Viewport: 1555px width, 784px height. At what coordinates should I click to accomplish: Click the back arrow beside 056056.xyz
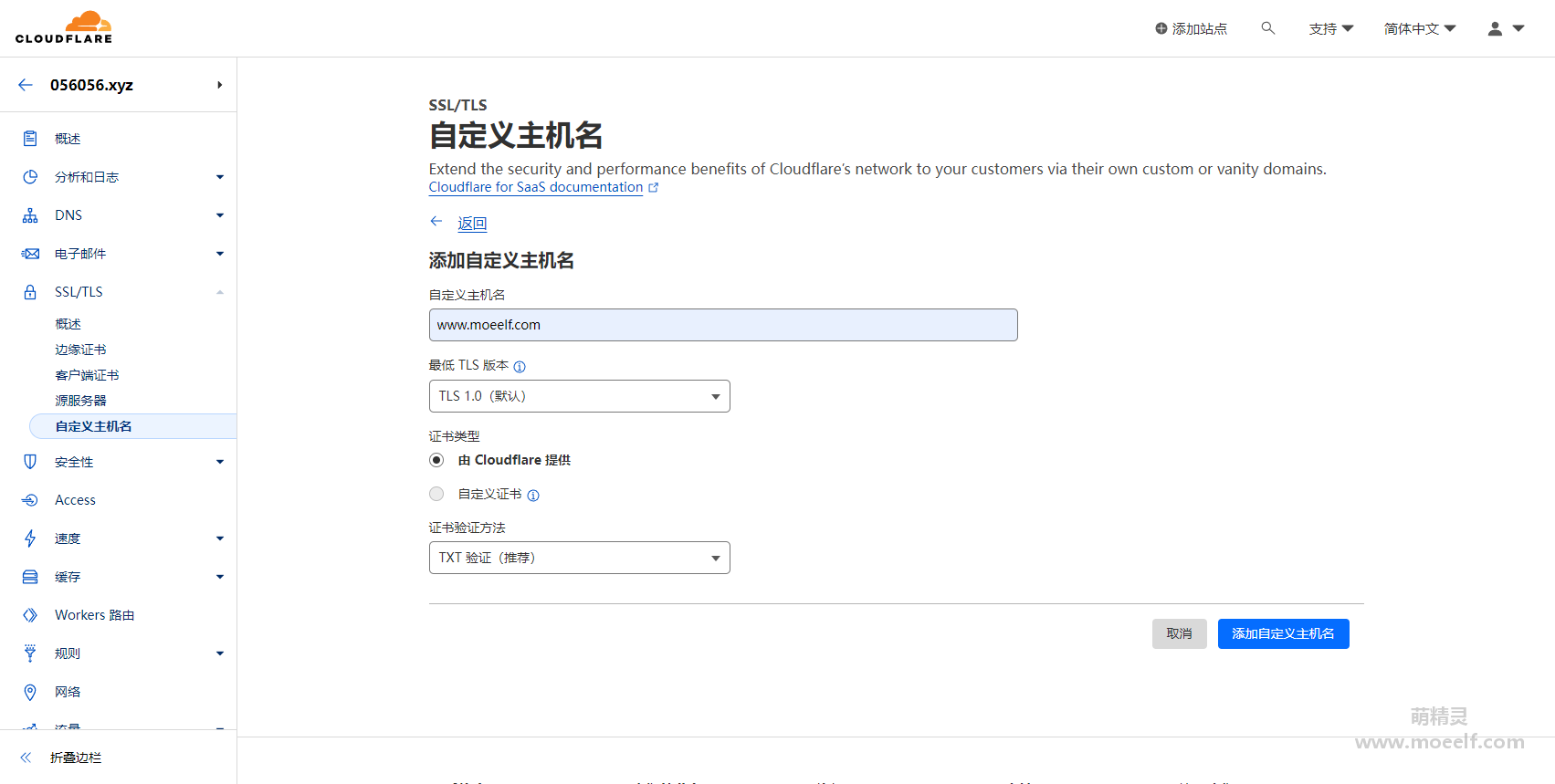coord(26,85)
